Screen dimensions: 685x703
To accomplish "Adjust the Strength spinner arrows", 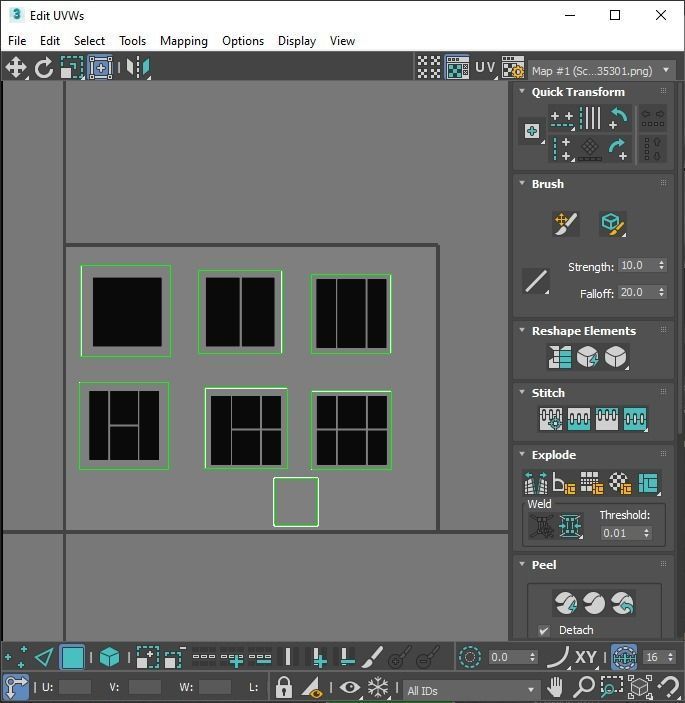I will [x=662, y=265].
